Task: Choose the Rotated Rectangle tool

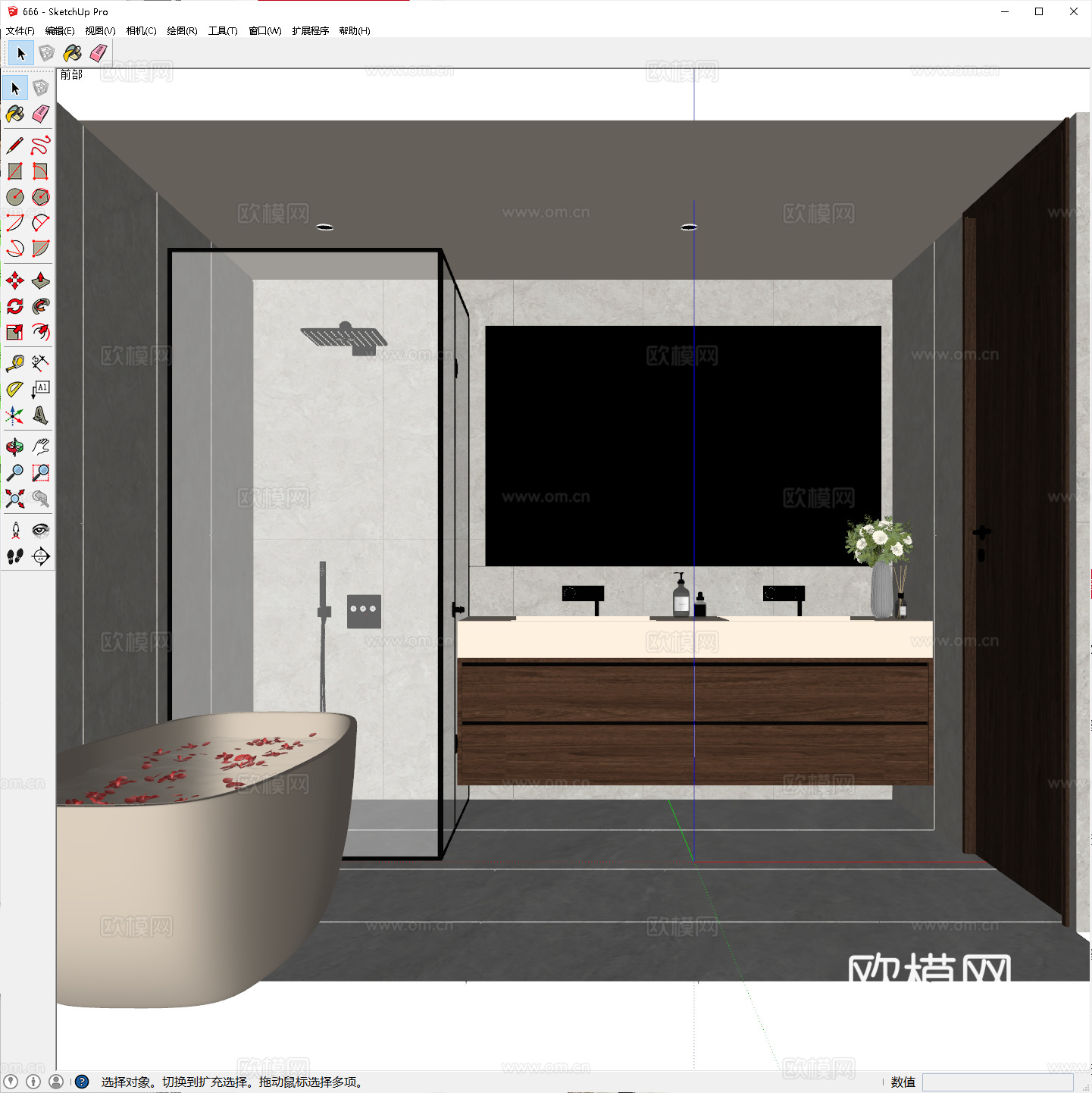Action: point(41,171)
